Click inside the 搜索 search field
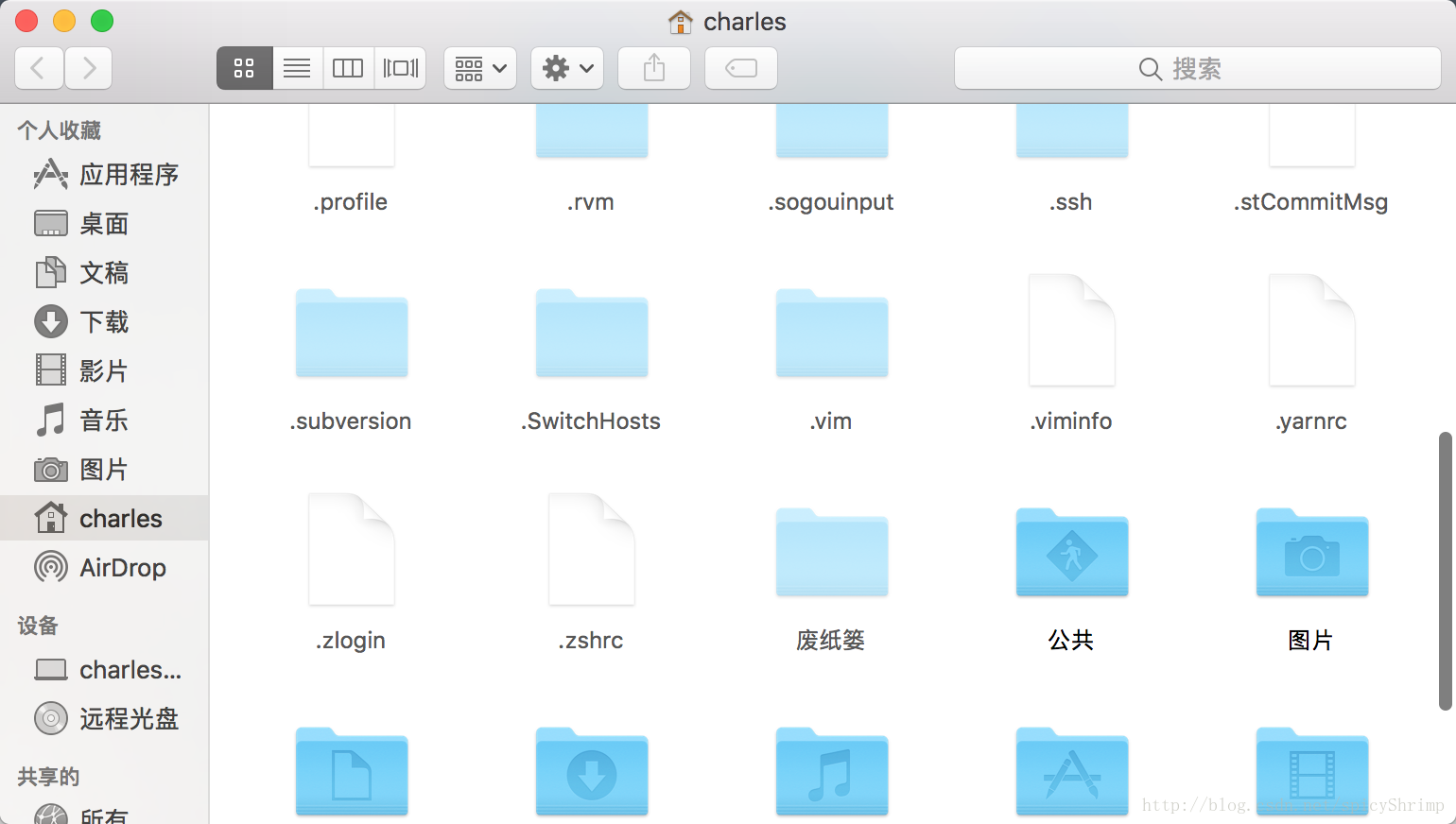1456x824 pixels. tap(1196, 67)
